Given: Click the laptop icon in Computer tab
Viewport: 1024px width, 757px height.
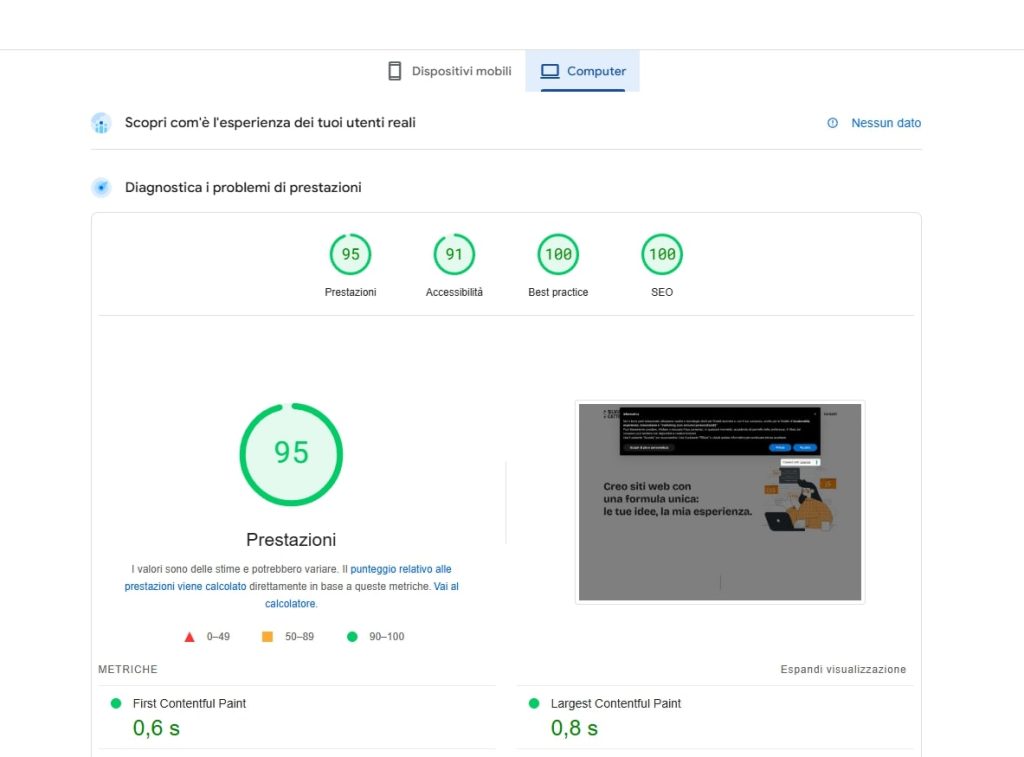Looking at the screenshot, I should 550,71.
